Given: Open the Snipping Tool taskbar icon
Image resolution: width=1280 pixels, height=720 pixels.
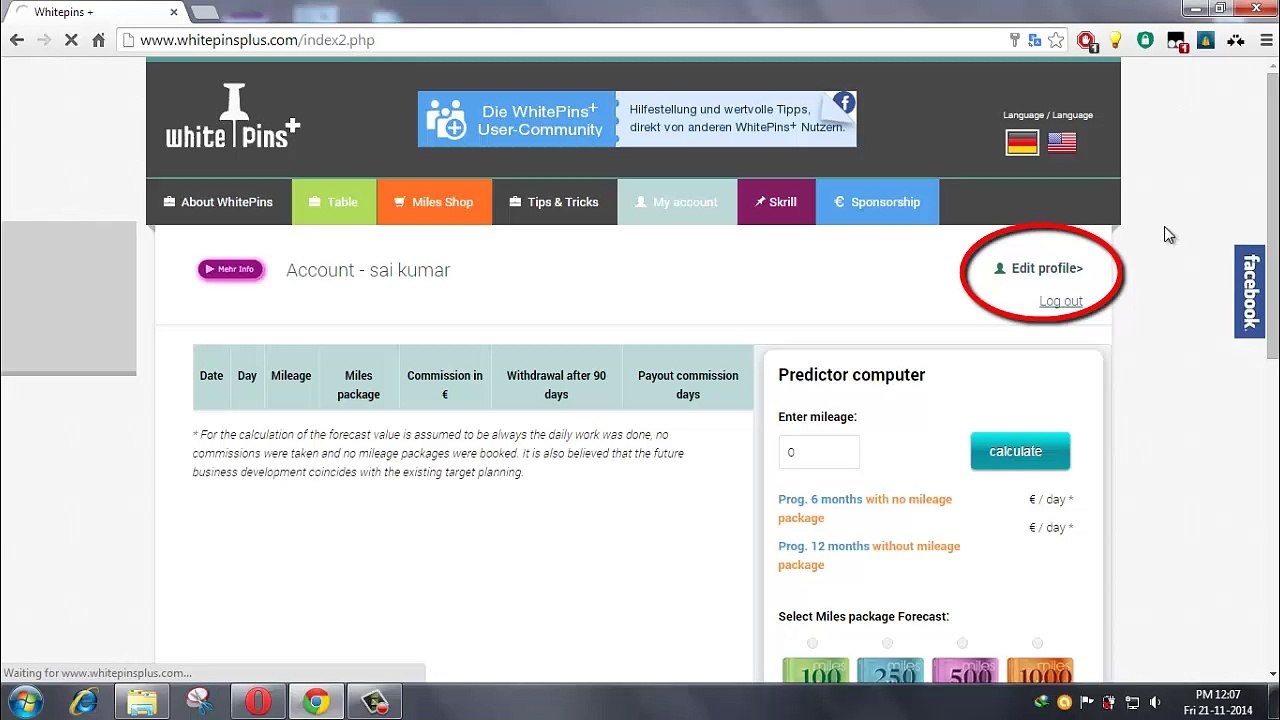Looking at the screenshot, I should point(200,702).
